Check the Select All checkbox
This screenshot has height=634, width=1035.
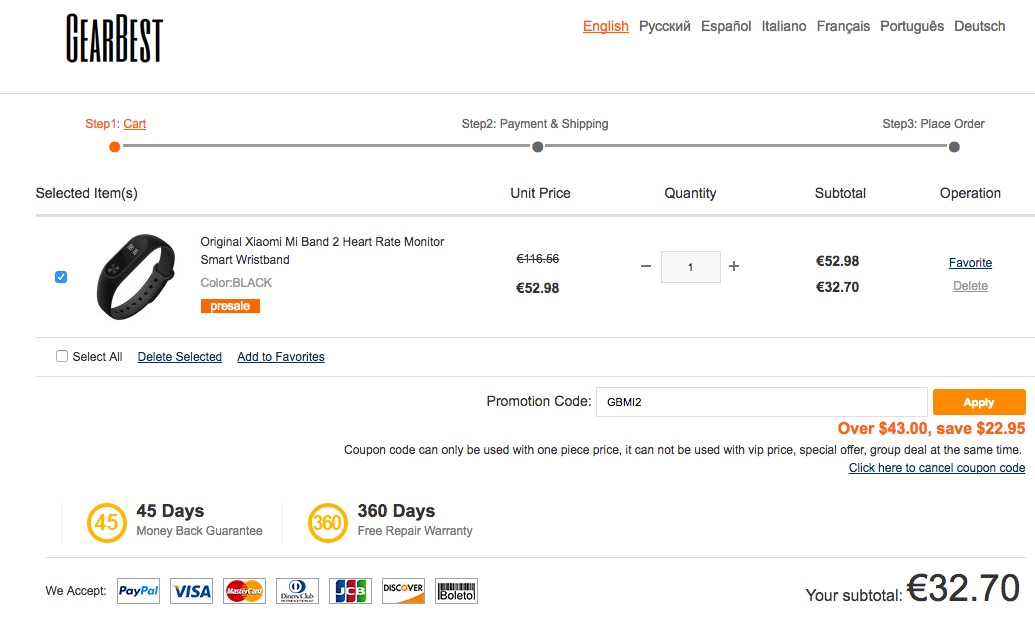tap(62, 356)
